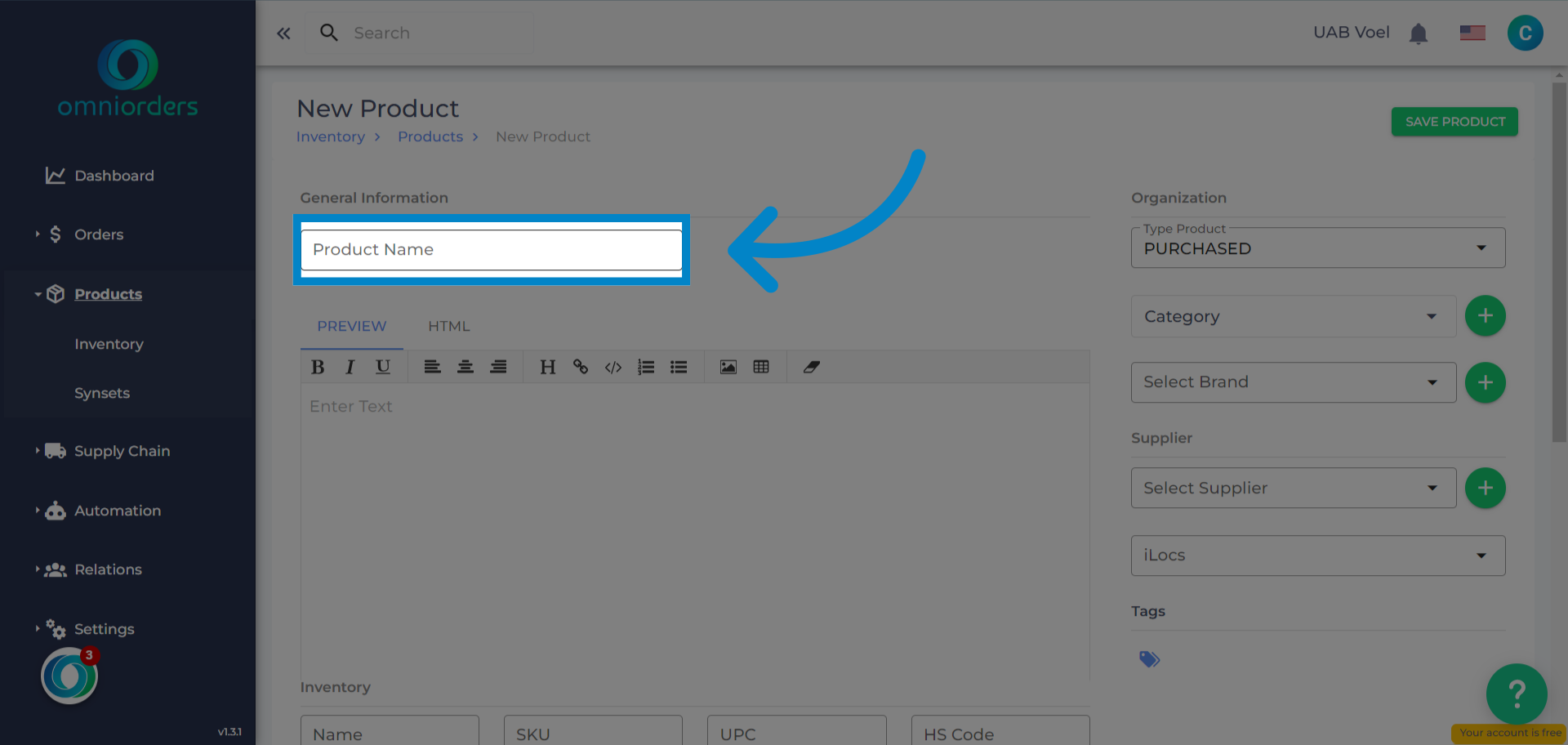Viewport: 1568px width, 745px height.
Task: Open Inventory submenu item
Action: (109, 345)
